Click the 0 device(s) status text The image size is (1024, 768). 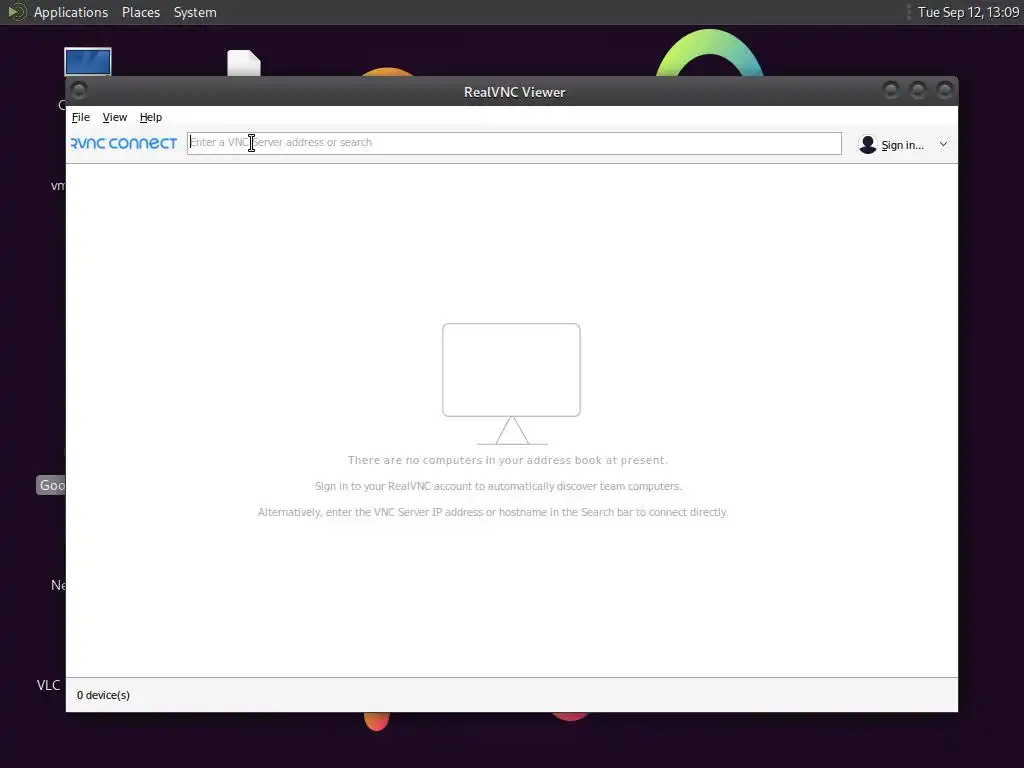coord(103,695)
